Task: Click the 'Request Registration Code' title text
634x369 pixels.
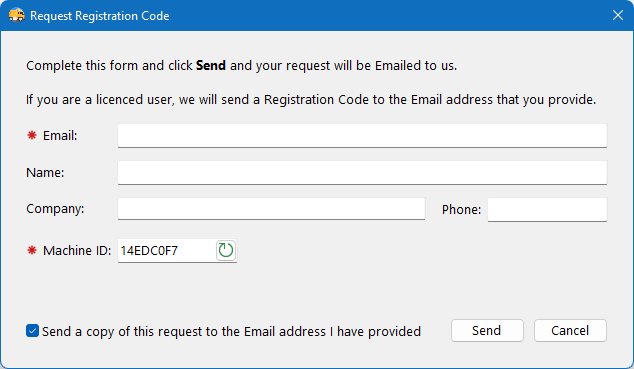Action: (x=99, y=16)
